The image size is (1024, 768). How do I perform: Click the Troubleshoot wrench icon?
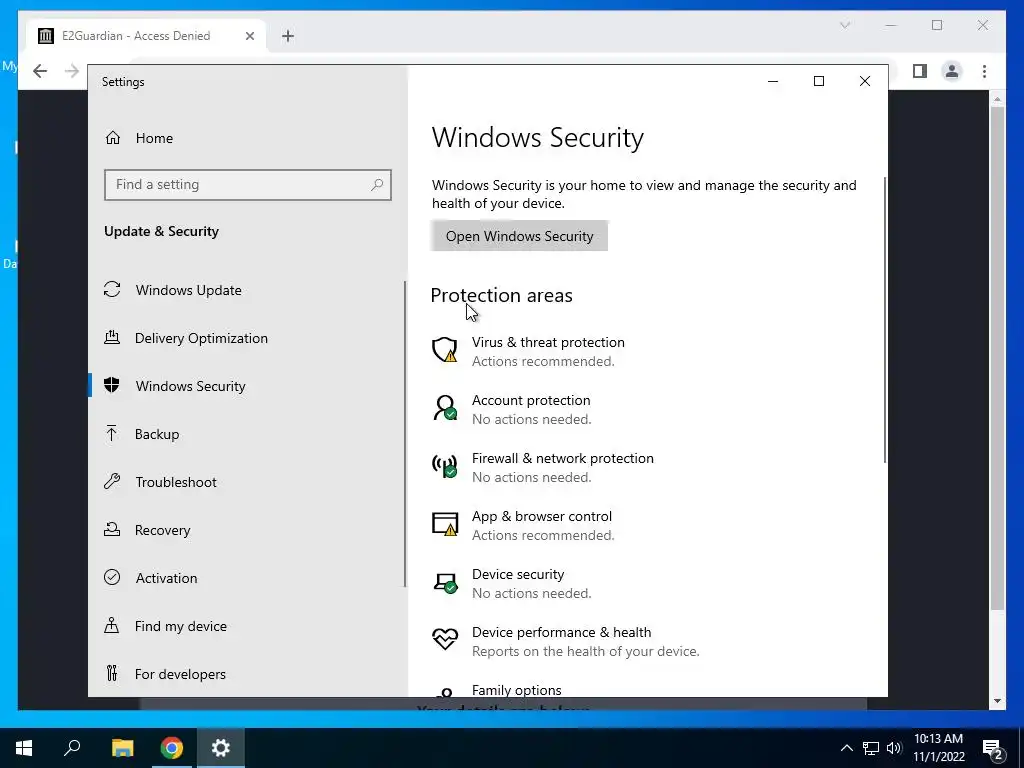coord(112,482)
